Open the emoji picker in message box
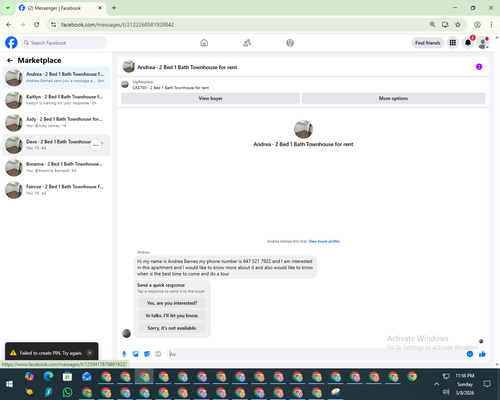500x400 pixels. pos(470,354)
